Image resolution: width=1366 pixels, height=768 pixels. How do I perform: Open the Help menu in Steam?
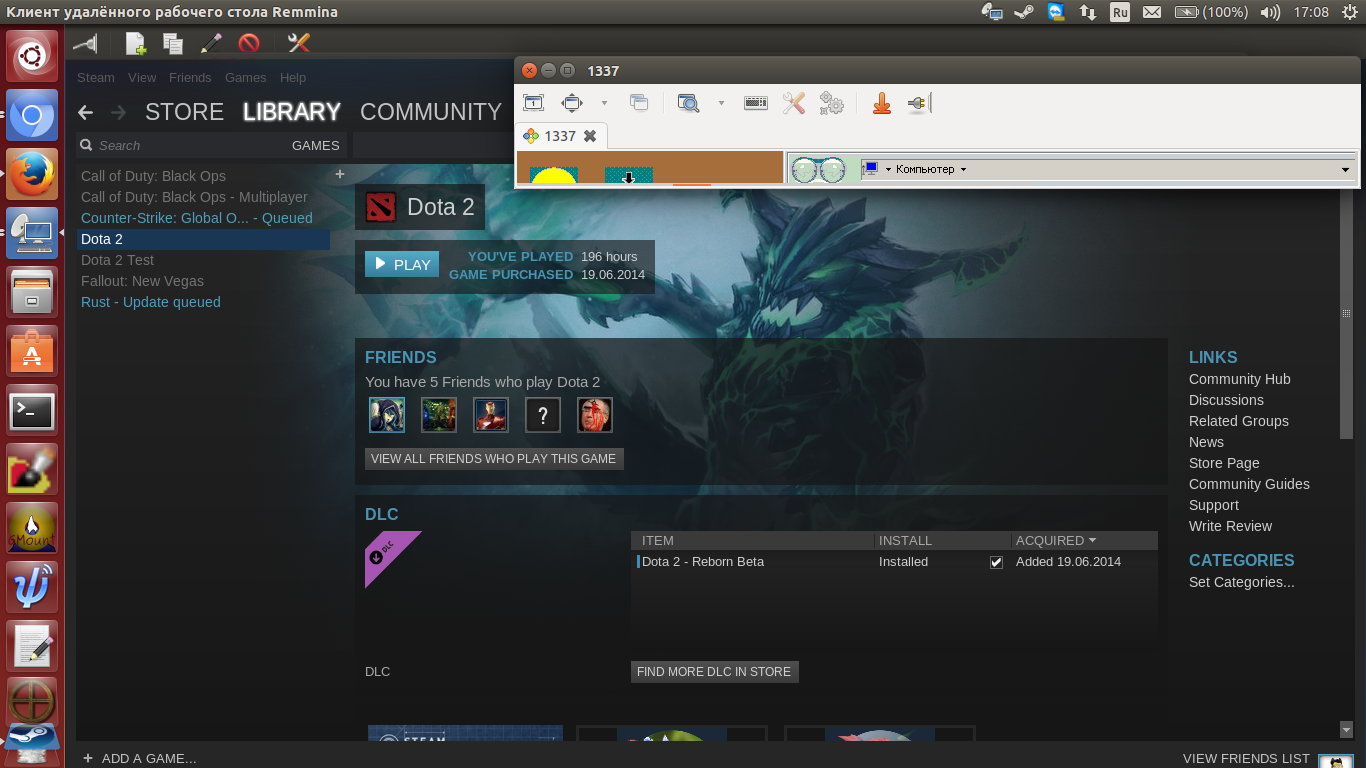tap(293, 77)
